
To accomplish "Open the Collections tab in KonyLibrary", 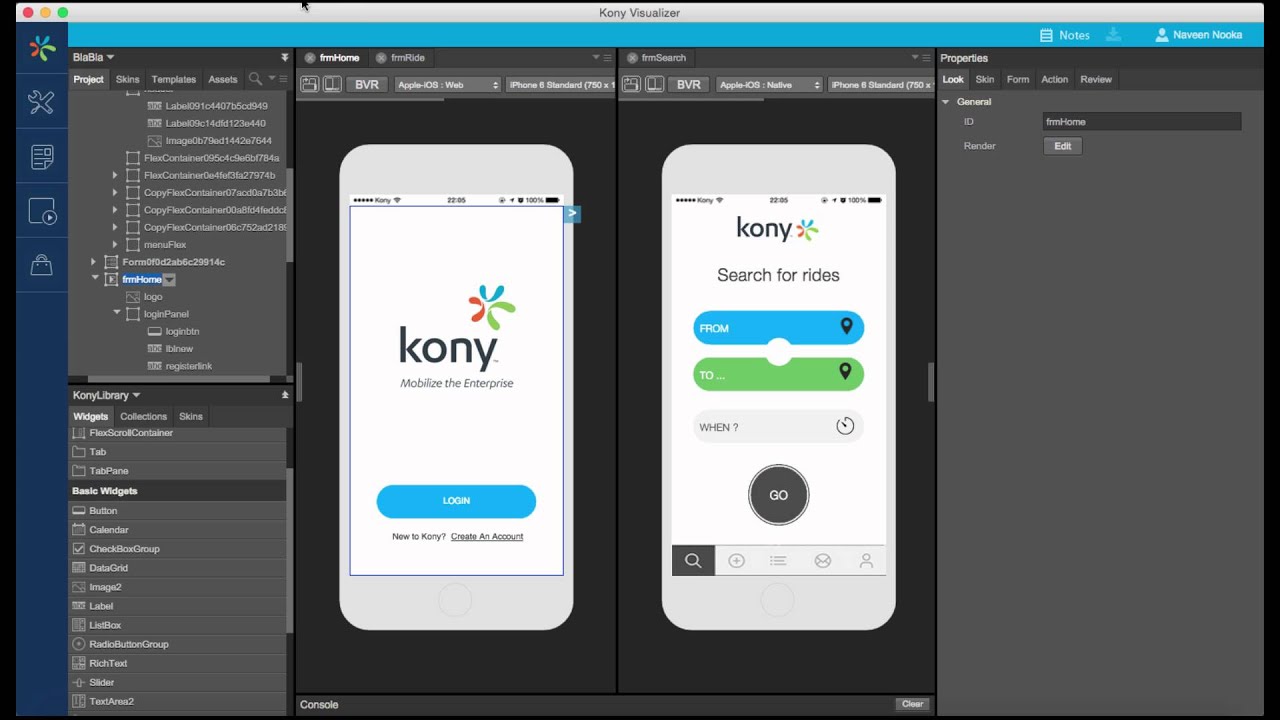I will click(143, 417).
